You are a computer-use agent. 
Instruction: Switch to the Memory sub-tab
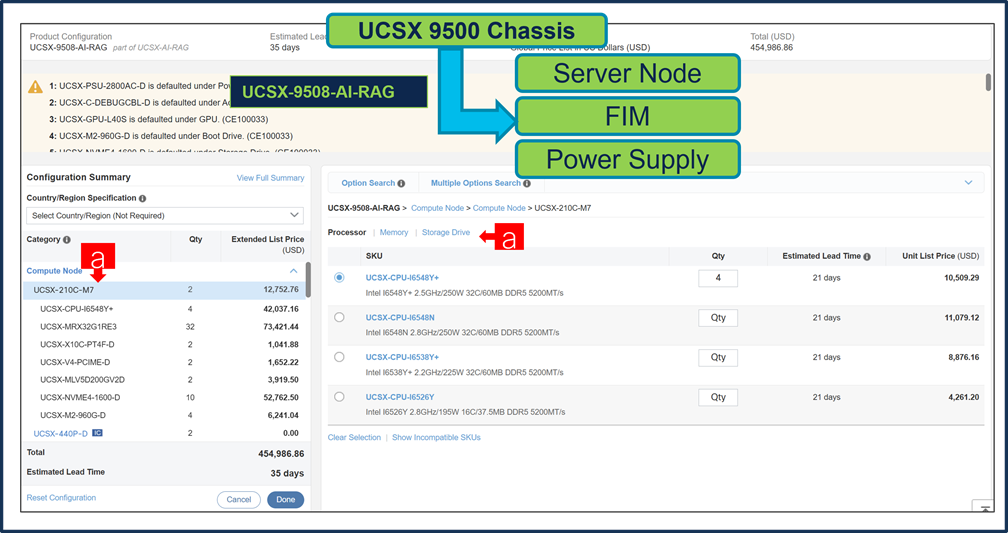pyautogui.click(x=394, y=233)
